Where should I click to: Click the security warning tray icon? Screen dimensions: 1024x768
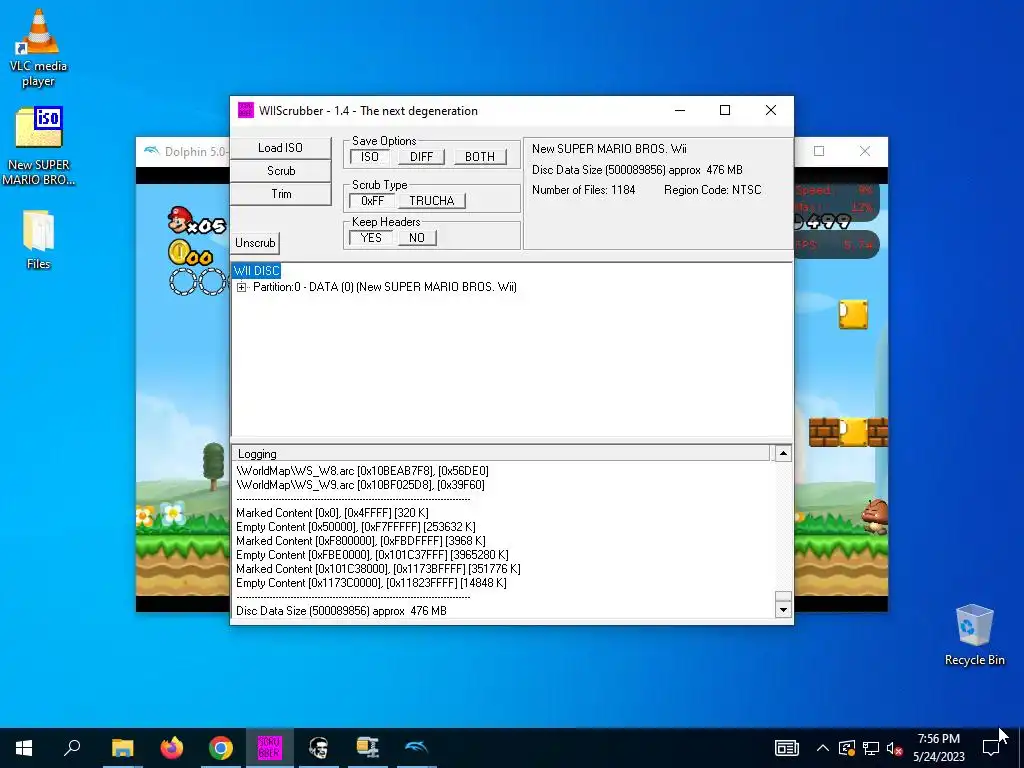pyautogui.click(x=846, y=748)
